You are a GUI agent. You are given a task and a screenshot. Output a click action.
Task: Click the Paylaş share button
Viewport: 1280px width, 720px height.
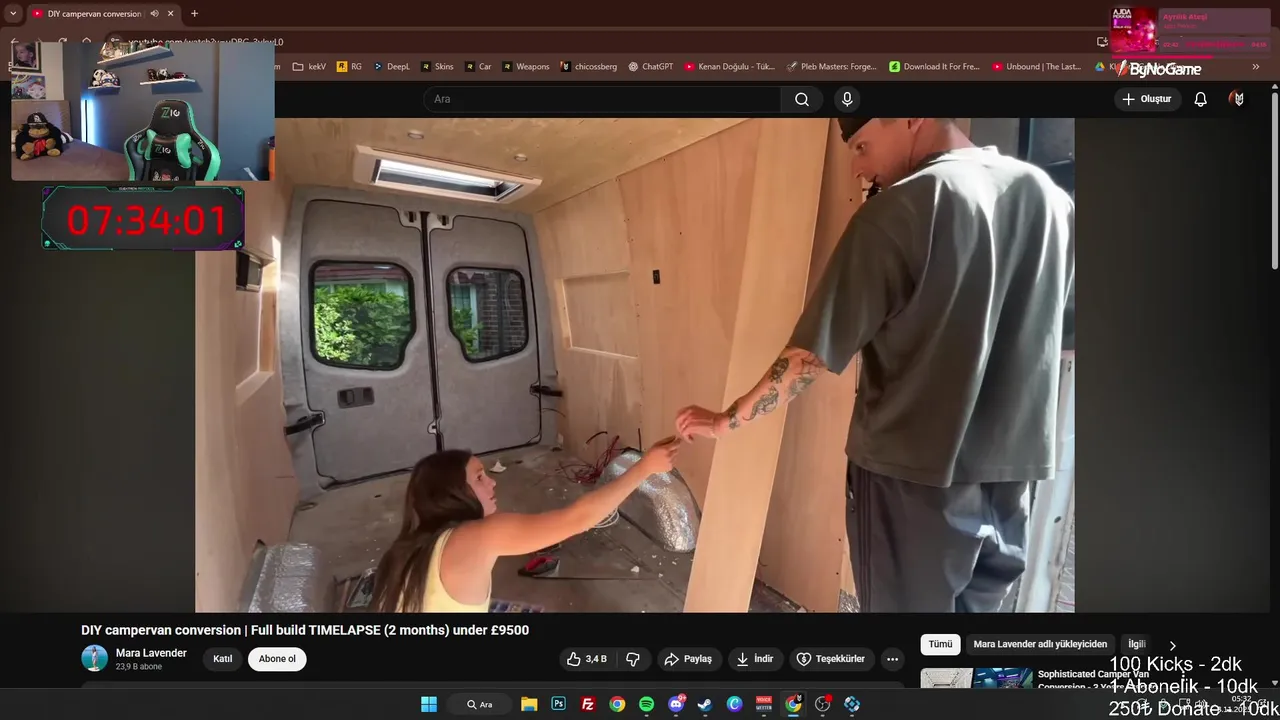688,659
